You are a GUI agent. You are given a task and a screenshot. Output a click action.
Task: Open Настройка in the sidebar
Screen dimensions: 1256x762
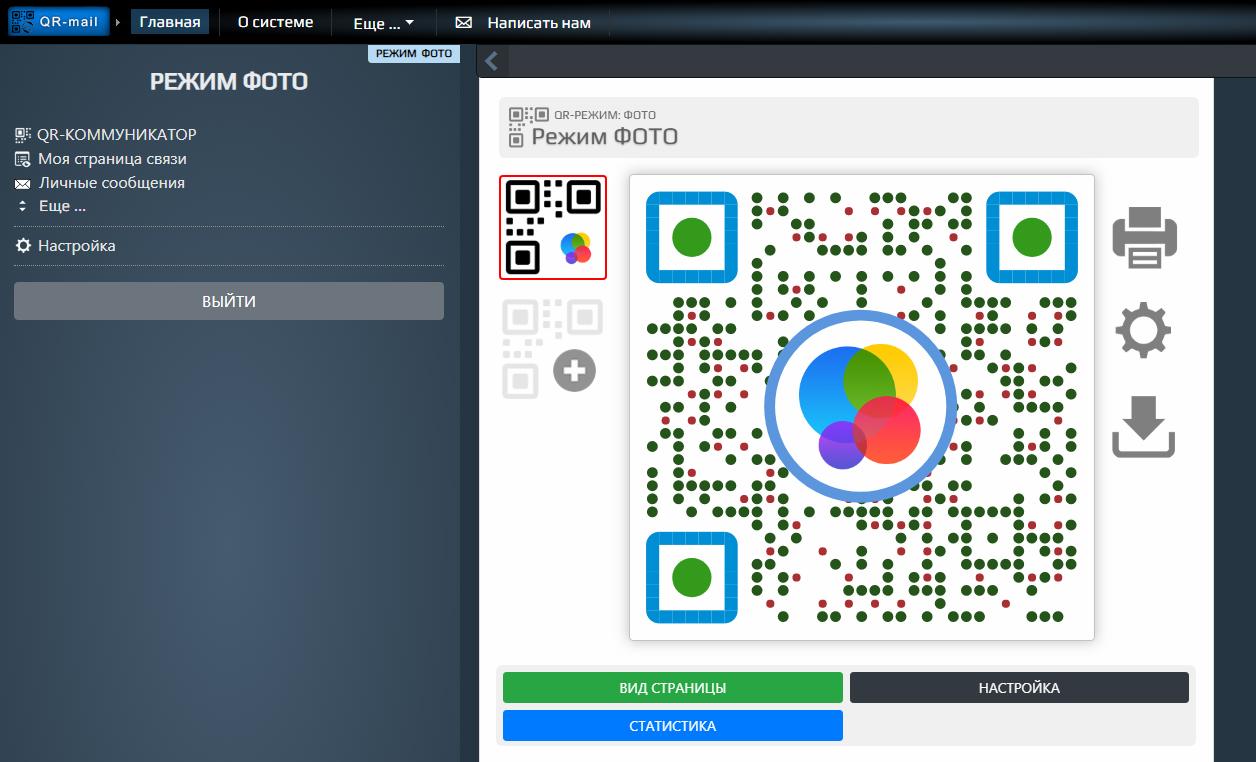[x=77, y=245]
